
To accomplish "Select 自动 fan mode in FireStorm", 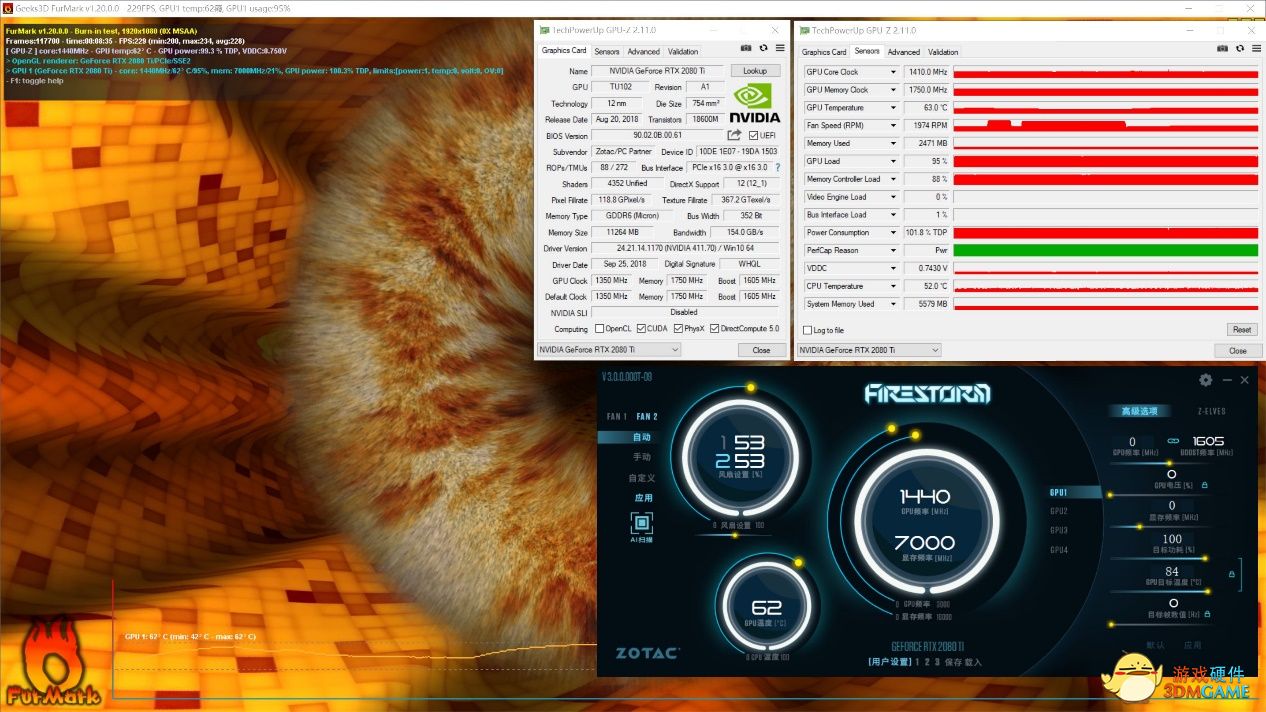I will [x=641, y=437].
